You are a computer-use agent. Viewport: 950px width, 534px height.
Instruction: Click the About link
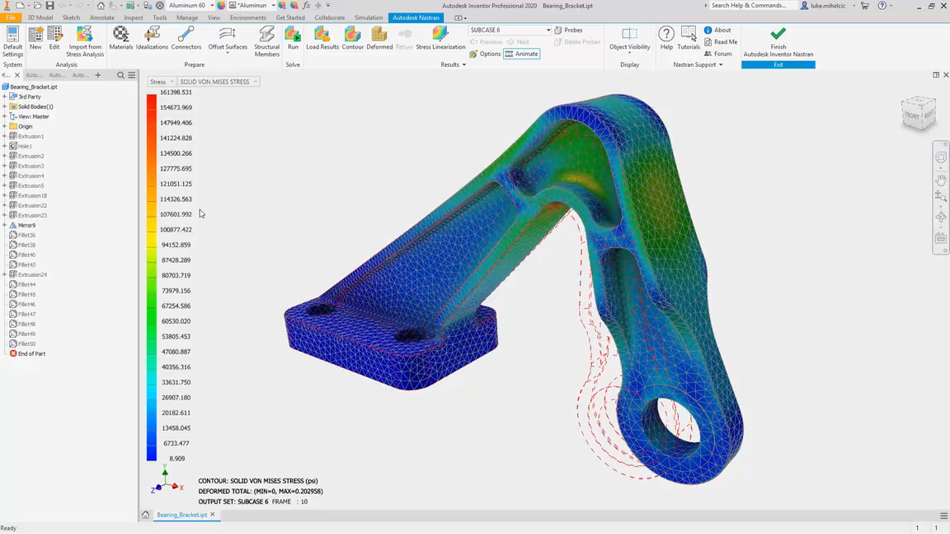717,30
